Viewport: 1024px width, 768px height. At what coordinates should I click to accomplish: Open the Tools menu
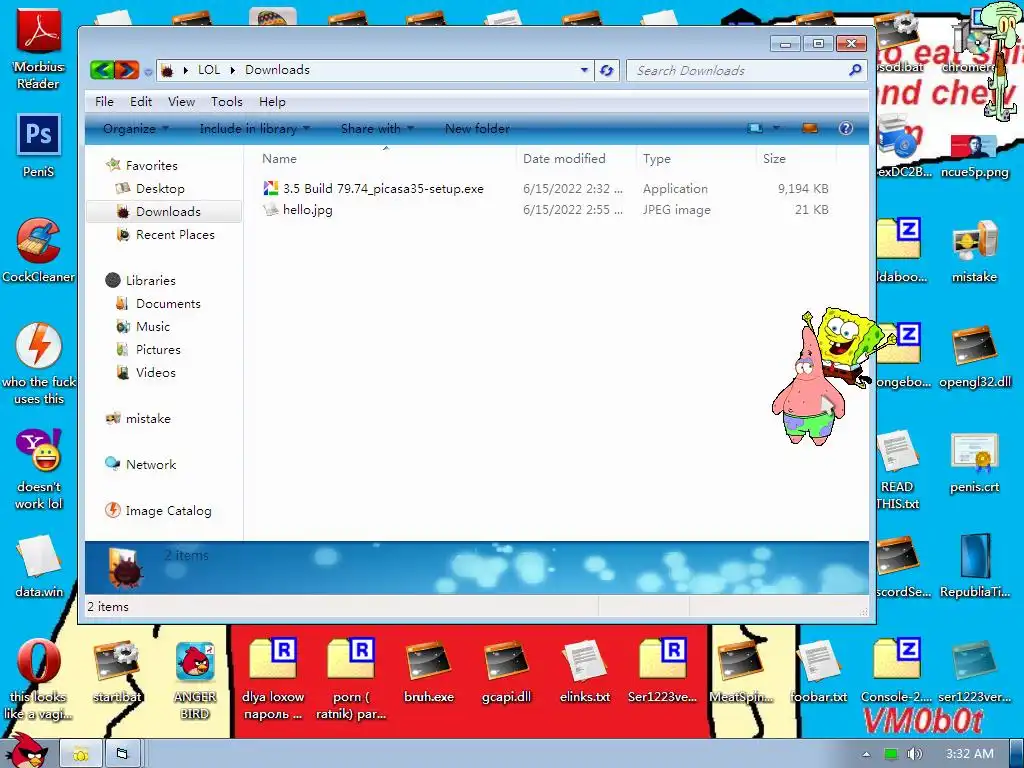point(226,101)
